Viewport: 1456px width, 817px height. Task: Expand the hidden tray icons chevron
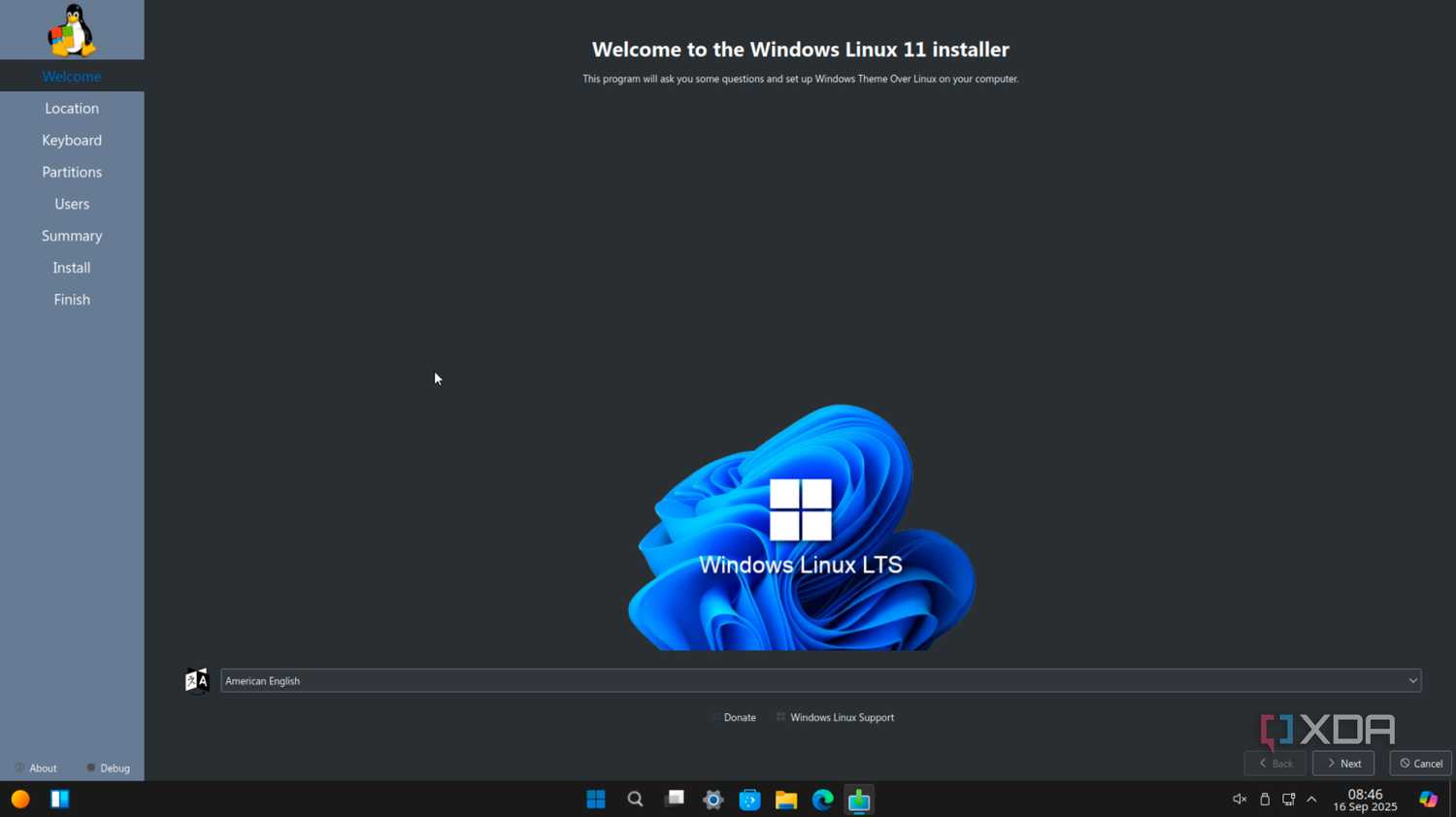(1311, 800)
